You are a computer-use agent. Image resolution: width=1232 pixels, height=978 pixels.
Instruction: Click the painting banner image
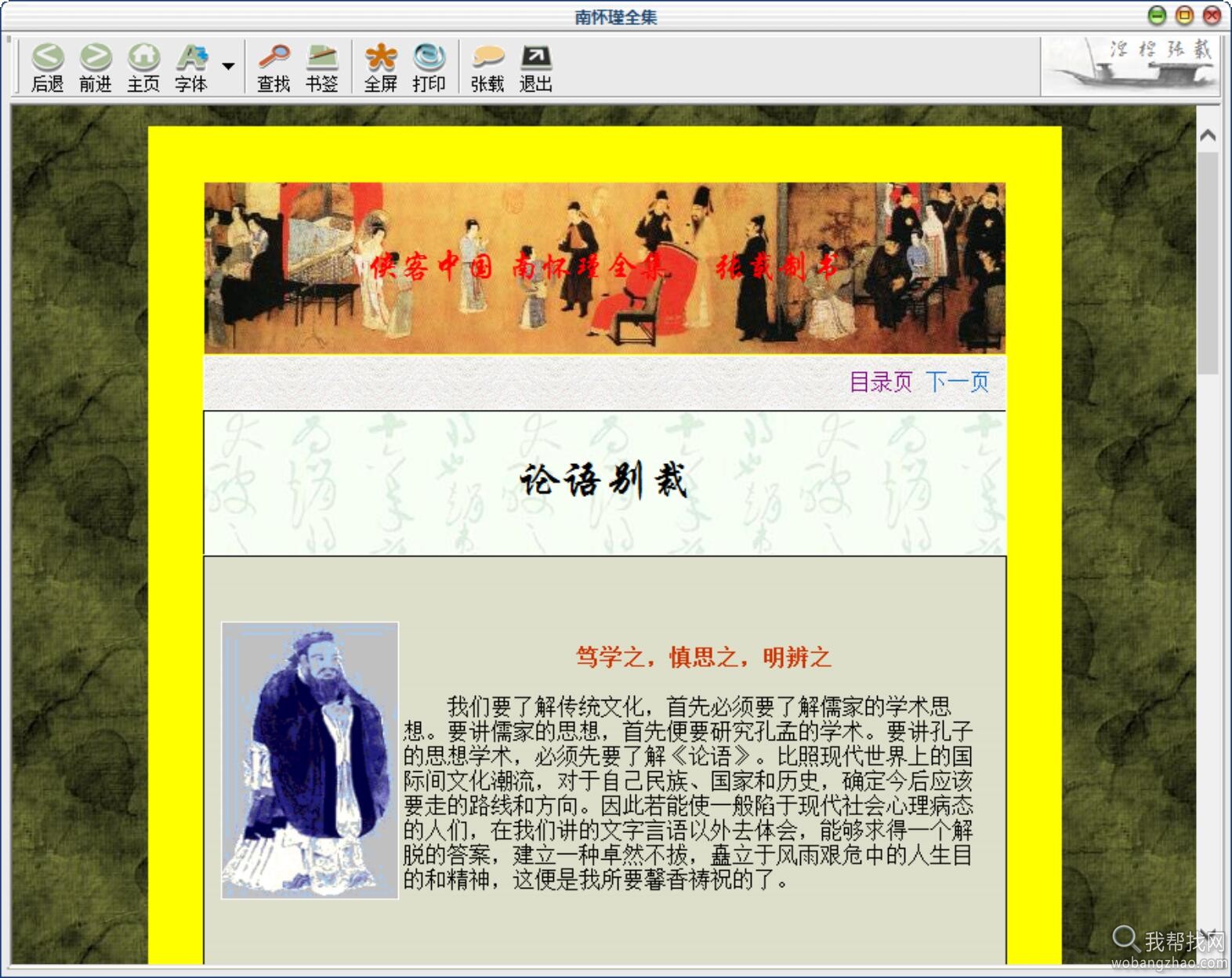click(604, 268)
